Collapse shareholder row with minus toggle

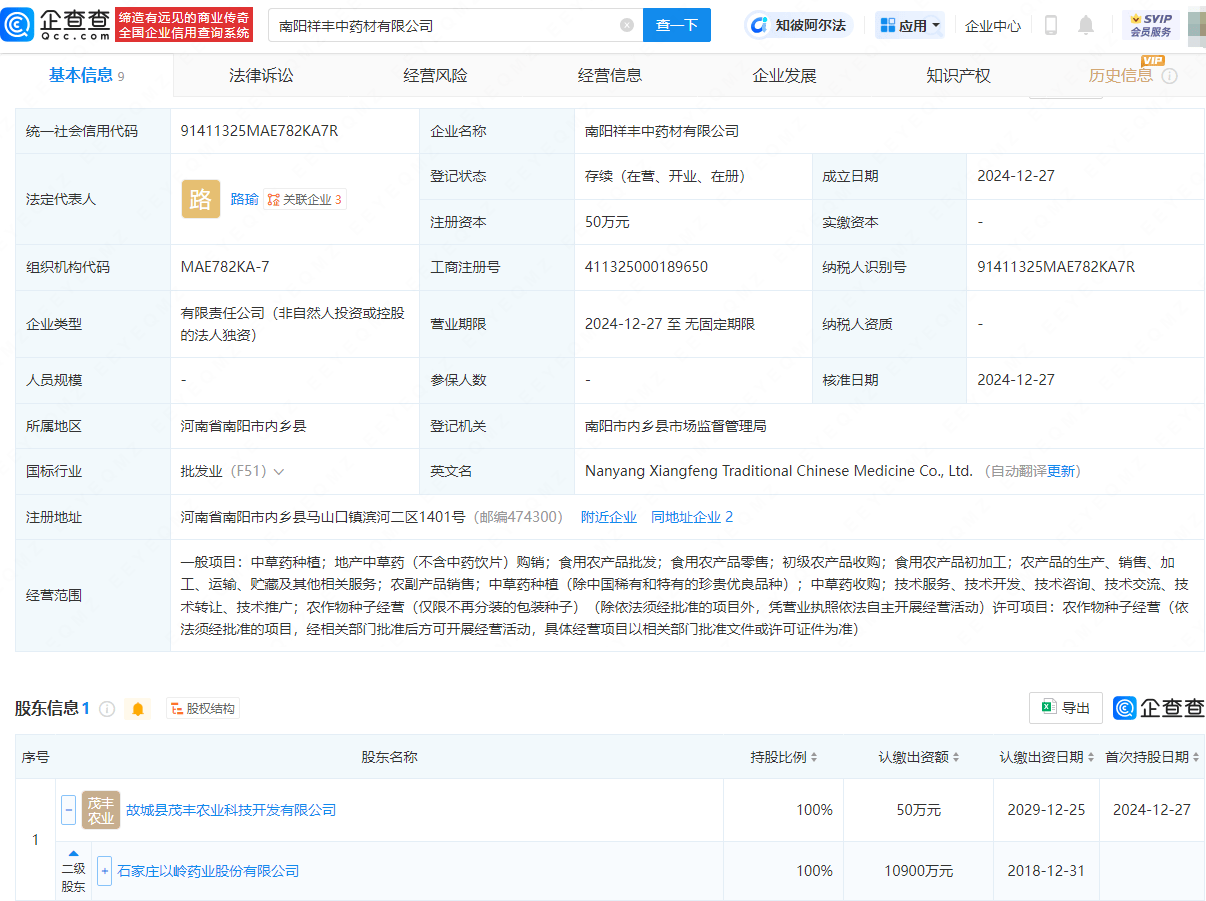(x=68, y=810)
